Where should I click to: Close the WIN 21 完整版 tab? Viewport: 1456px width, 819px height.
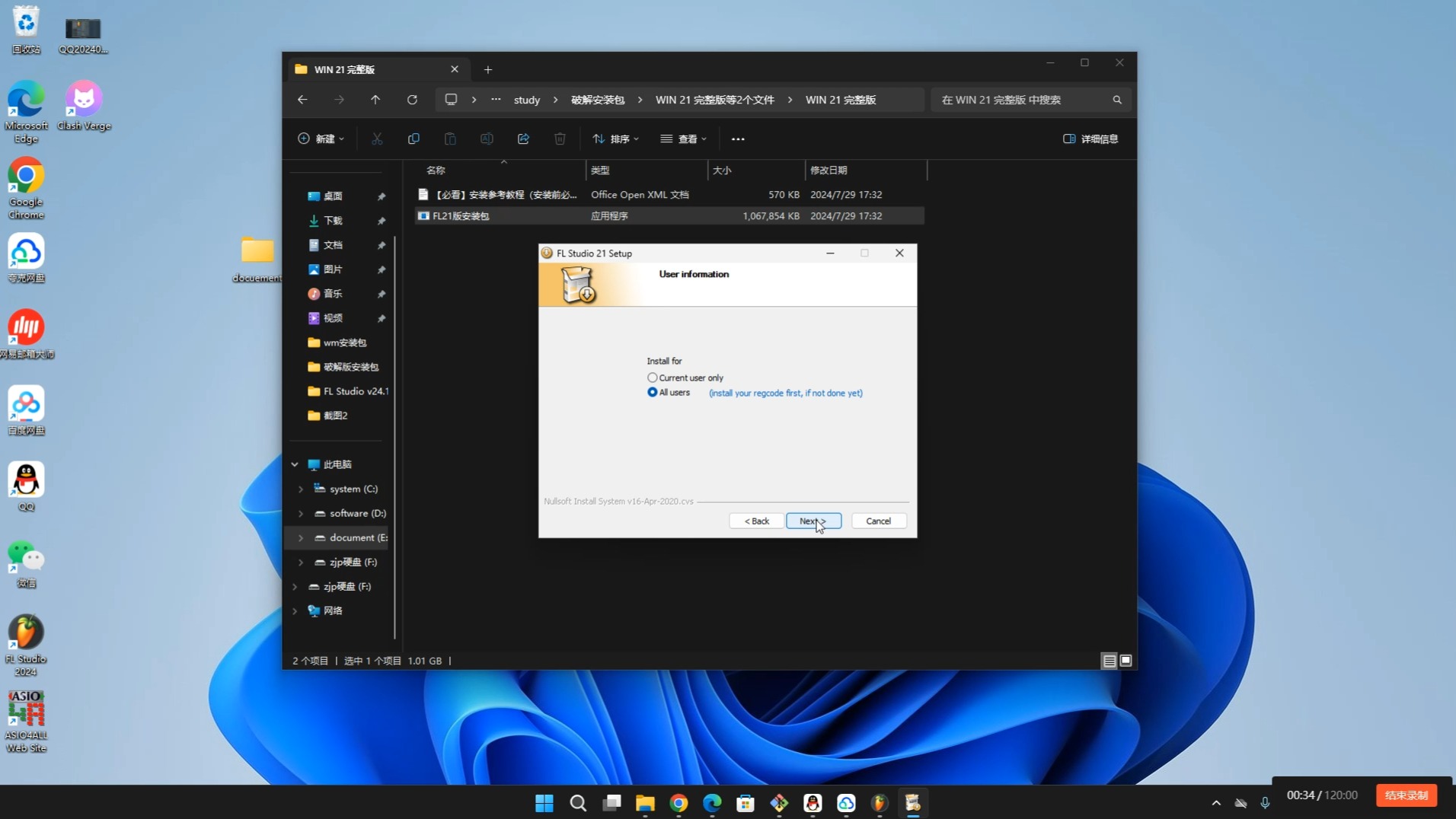point(455,69)
